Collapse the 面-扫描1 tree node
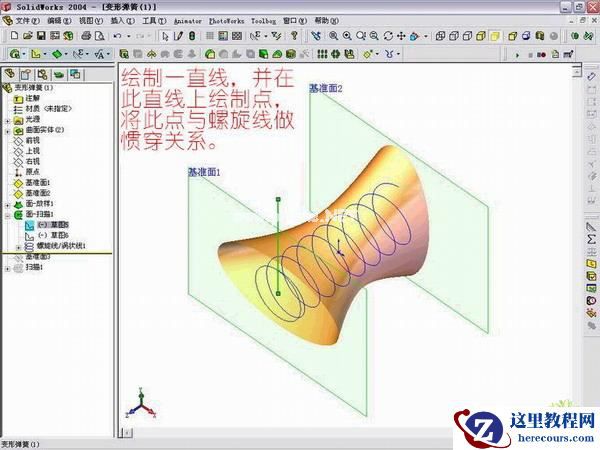 coord(8,215)
